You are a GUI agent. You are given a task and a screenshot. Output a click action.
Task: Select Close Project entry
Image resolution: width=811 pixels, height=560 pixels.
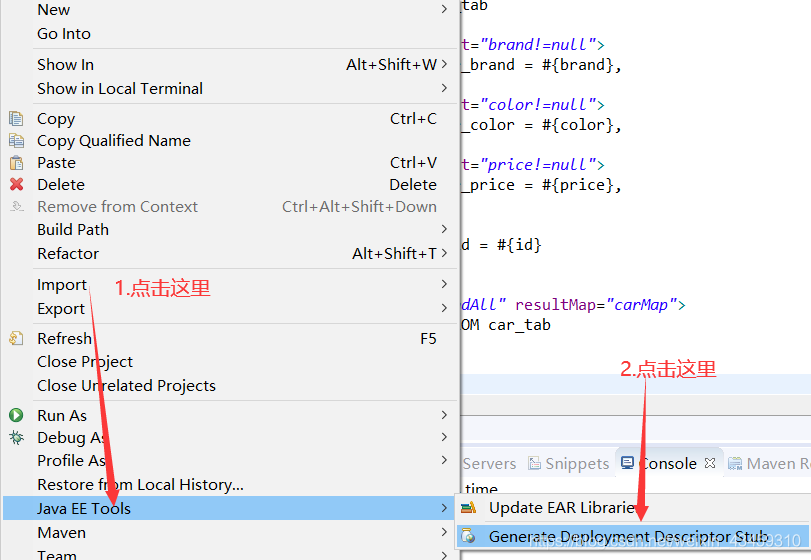click(230, 361)
